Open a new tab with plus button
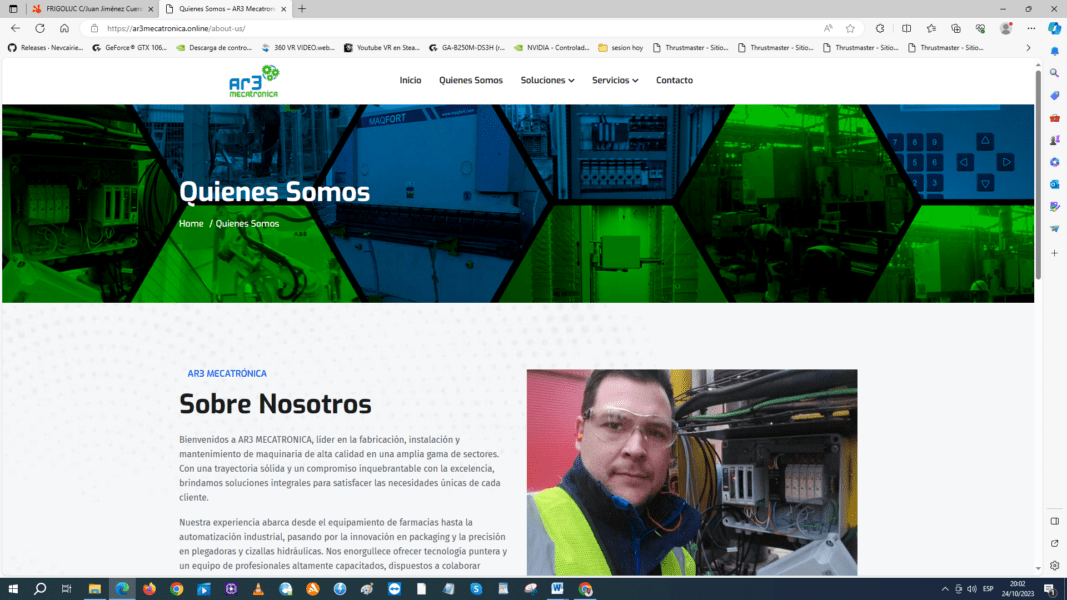 (x=302, y=9)
